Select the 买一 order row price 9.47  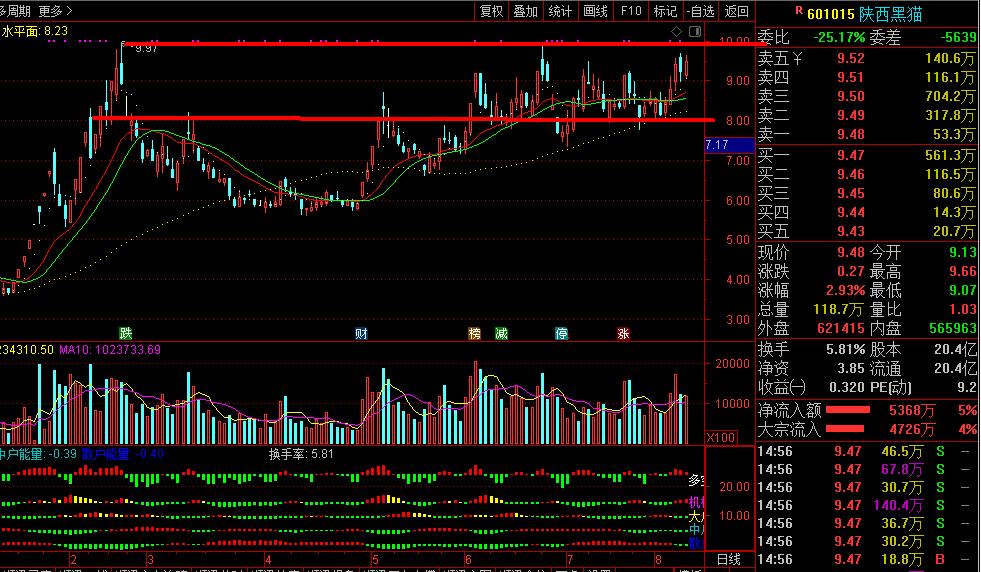click(851, 155)
